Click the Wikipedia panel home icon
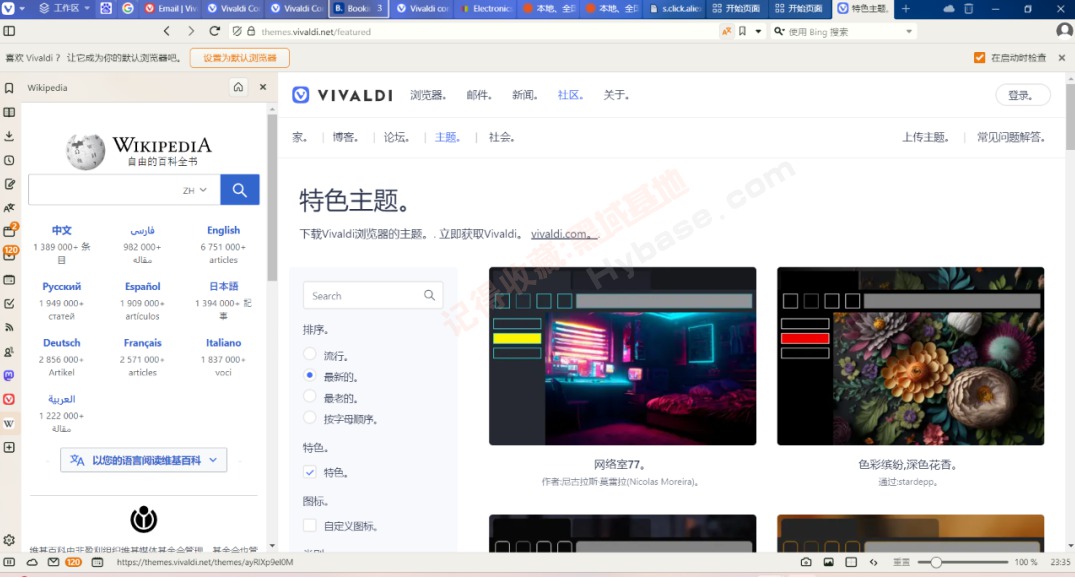Image resolution: width=1075 pixels, height=578 pixels. click(238, 87)
